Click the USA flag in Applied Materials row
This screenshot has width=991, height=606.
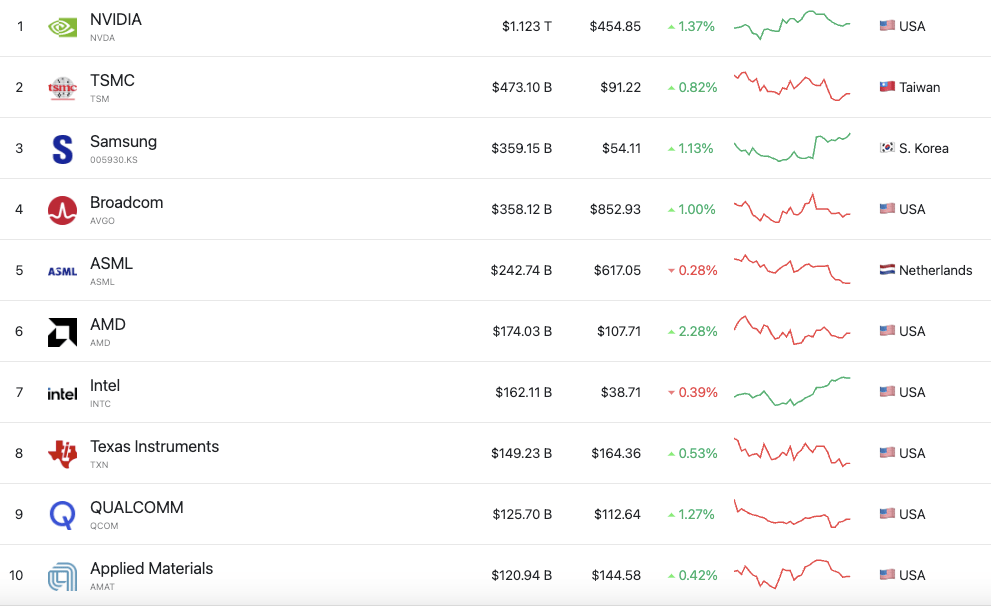click(887, 574)
